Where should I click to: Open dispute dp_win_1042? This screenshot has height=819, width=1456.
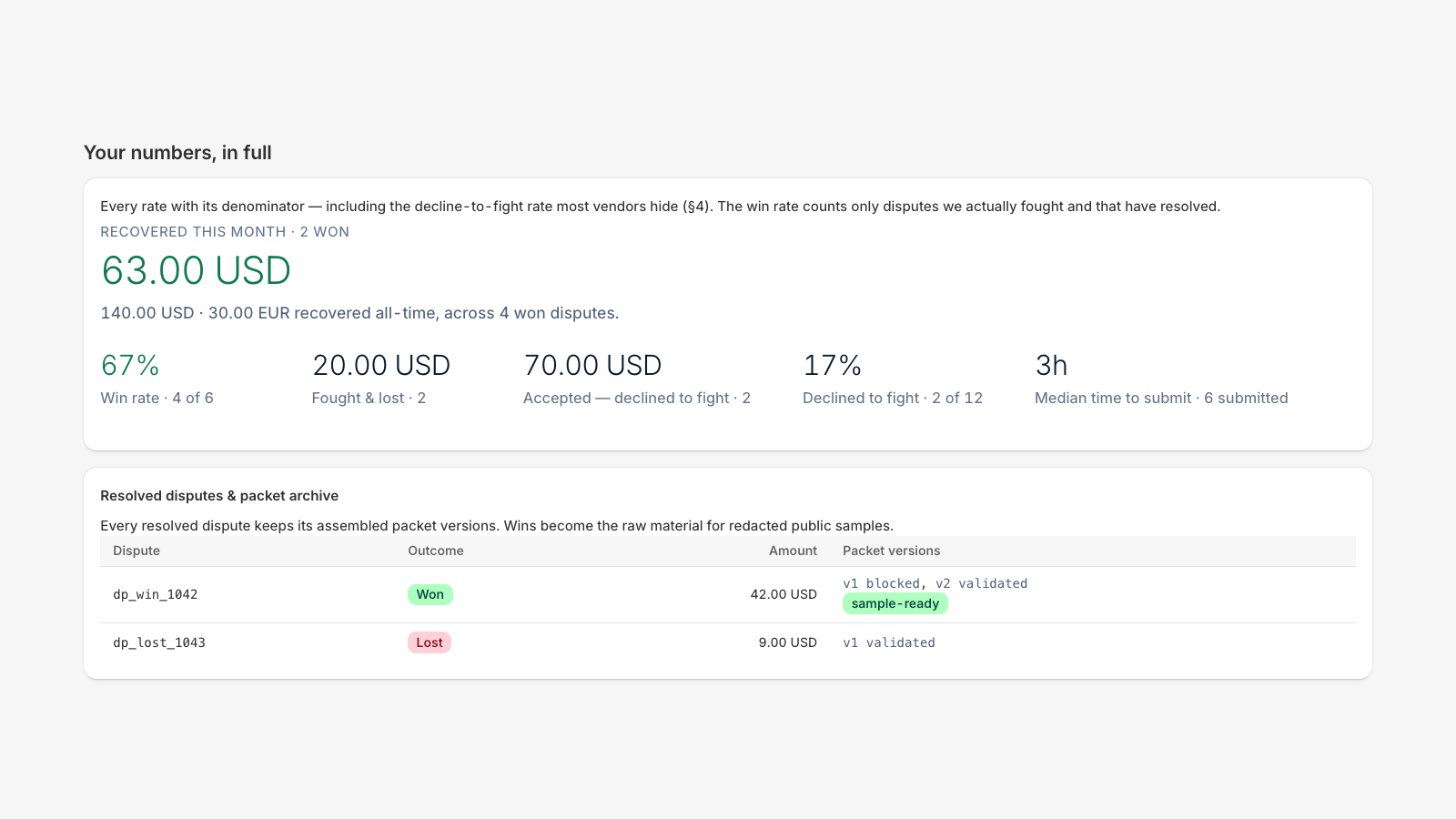[156, 595]
